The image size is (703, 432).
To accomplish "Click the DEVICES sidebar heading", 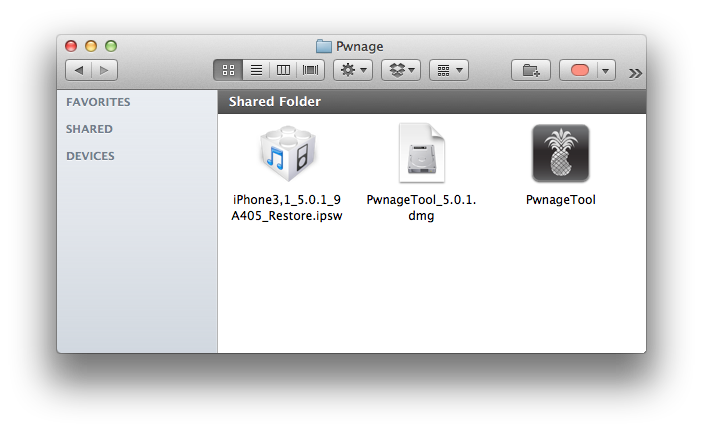I will pos(90,156).
